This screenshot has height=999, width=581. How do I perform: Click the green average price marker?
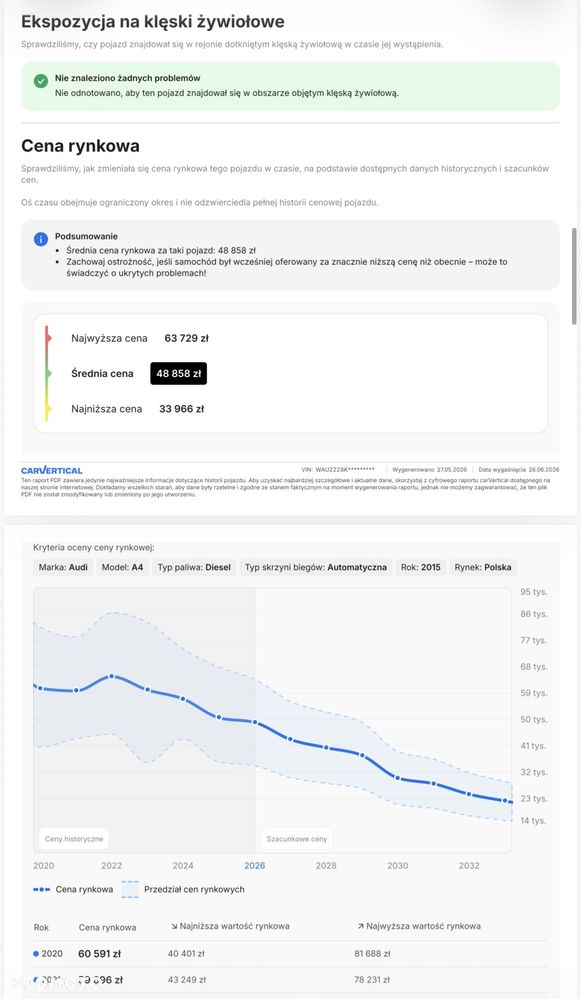pos(48,374)
